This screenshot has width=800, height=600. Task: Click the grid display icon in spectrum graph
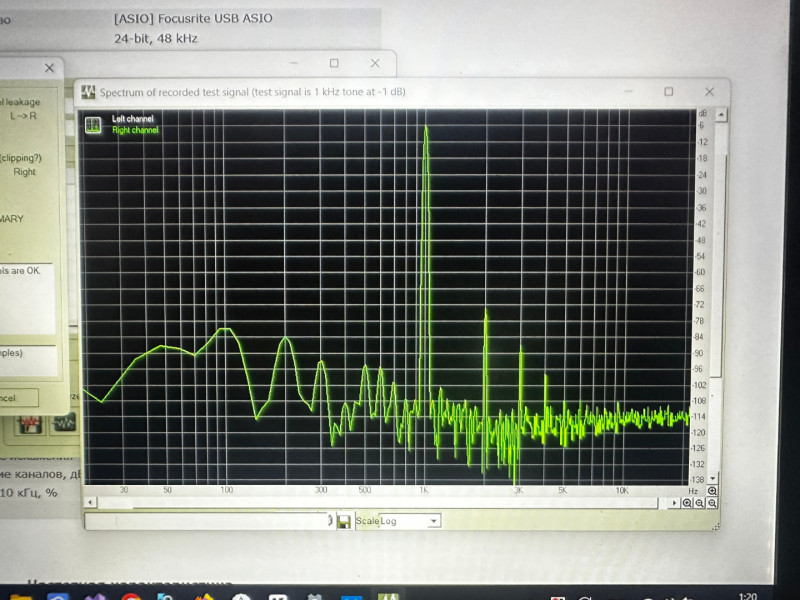click(x=93, y=125)
